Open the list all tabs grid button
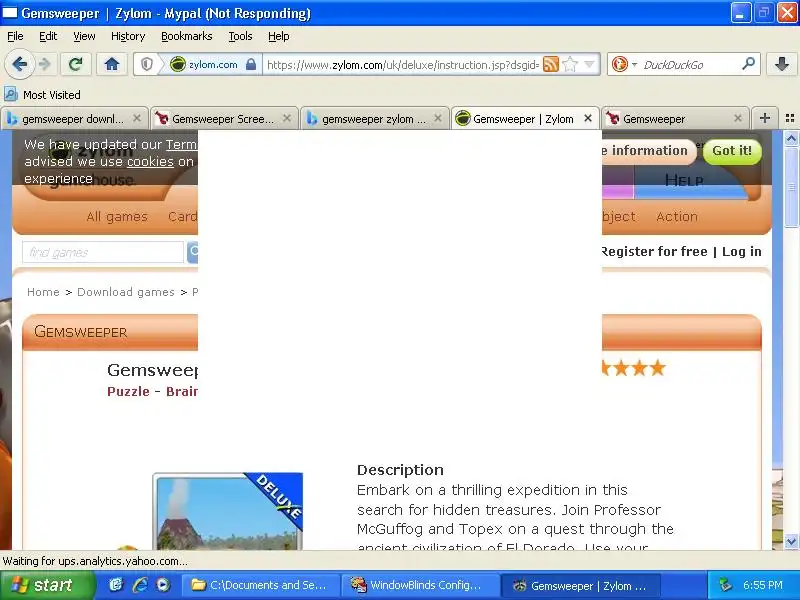Screen dimensions: 800x600 point(790,118)
